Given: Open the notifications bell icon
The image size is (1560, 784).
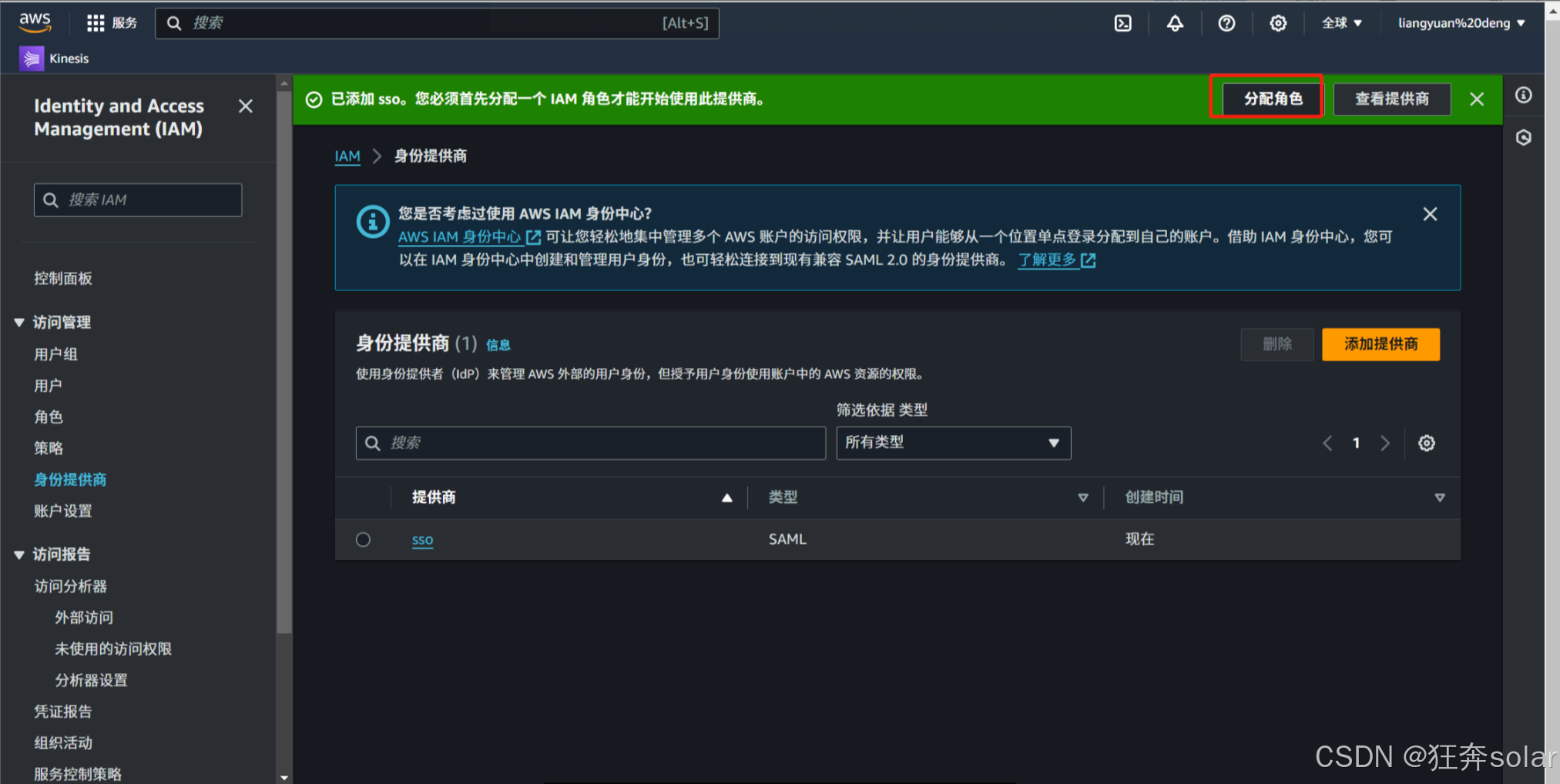Looking at the screenshot, I should pyautogui.click(x=1175, y=23).
